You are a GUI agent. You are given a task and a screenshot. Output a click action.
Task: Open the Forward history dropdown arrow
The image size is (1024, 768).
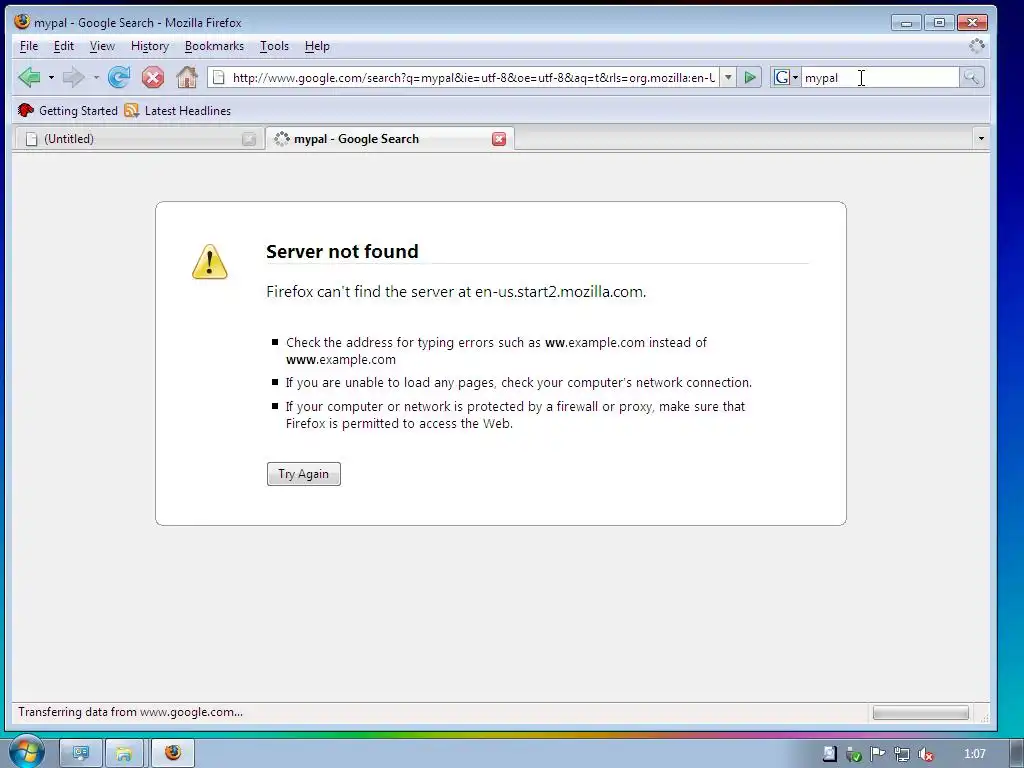pos(96,78)
